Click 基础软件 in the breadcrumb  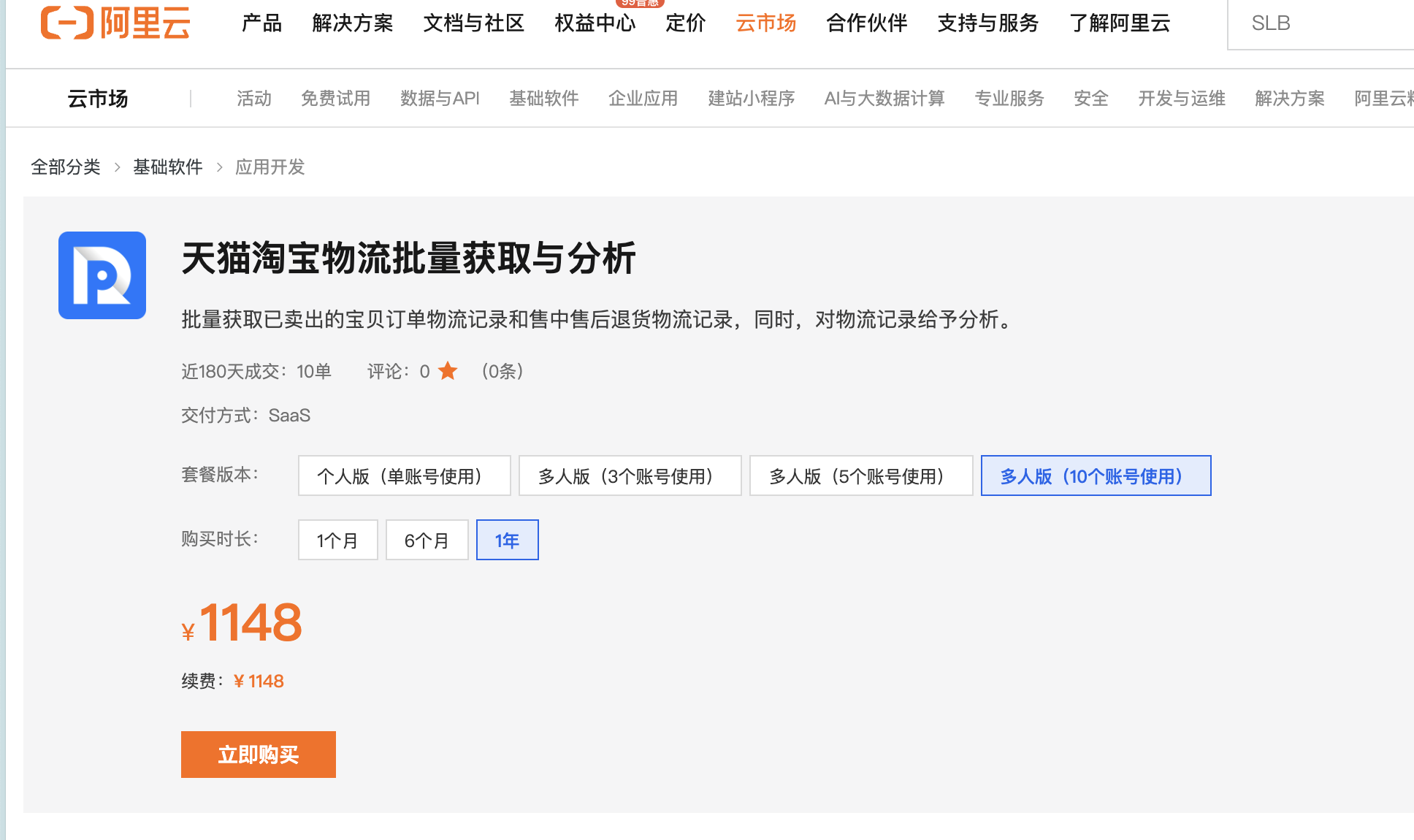click(x=168, y=167)
